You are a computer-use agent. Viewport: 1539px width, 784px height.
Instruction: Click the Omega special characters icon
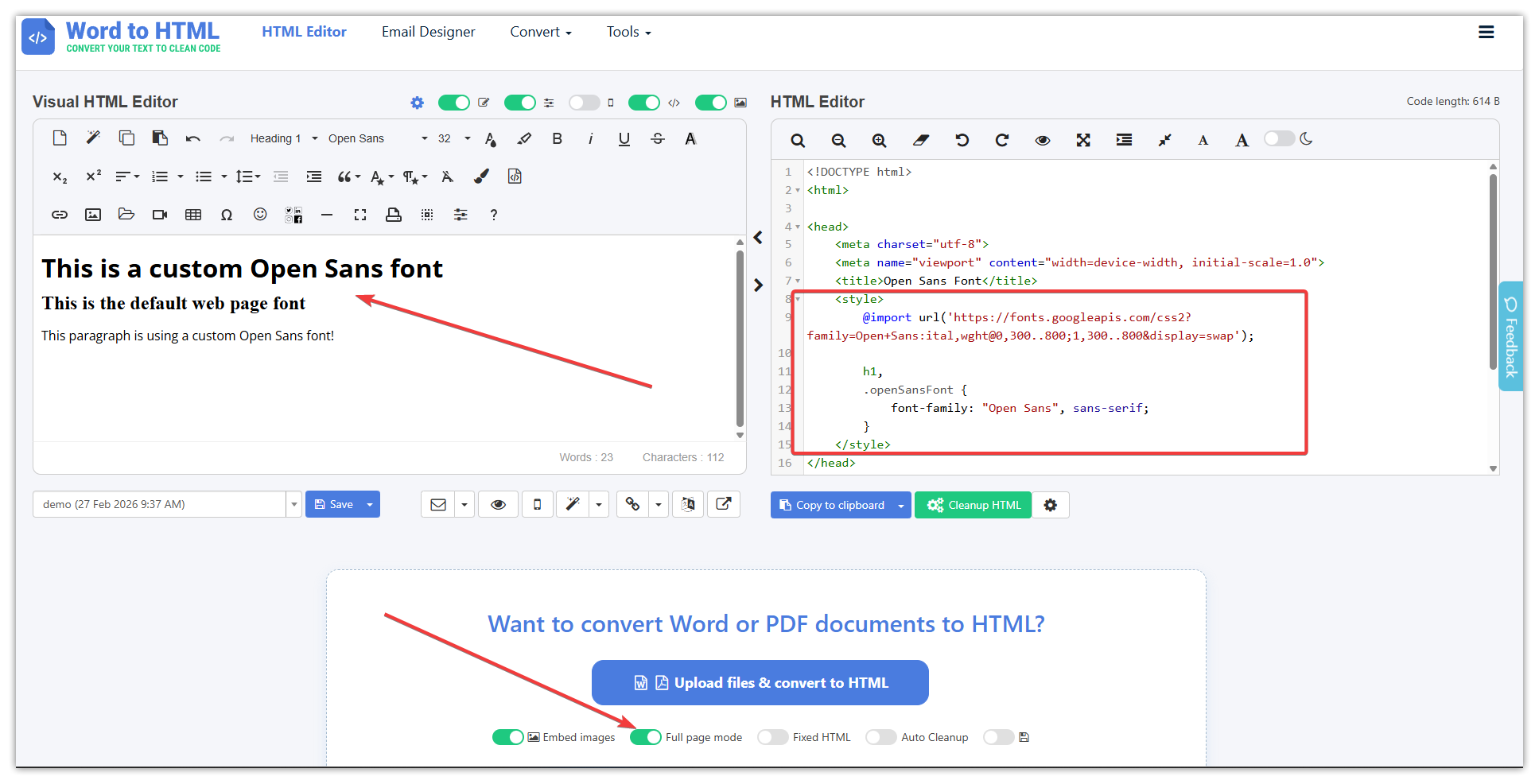tap(227, 215)
